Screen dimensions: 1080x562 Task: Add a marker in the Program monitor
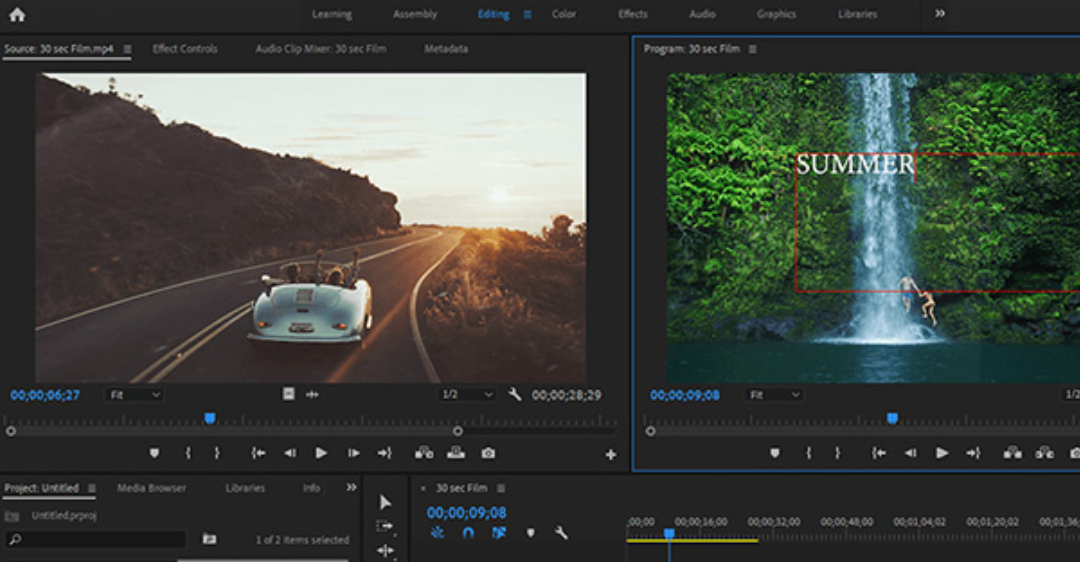pos(775,453)
